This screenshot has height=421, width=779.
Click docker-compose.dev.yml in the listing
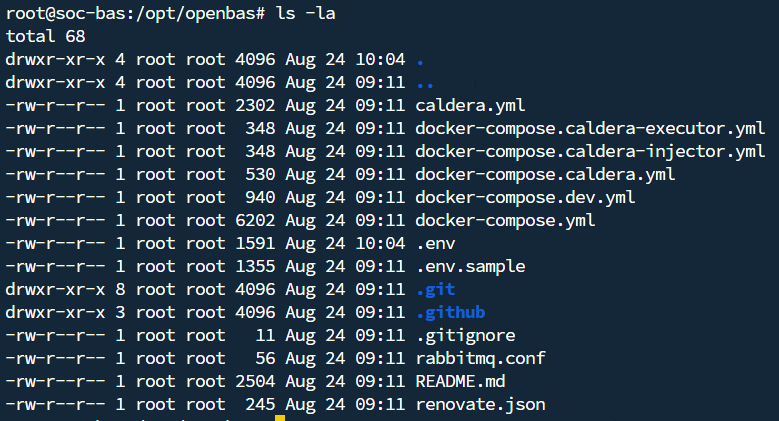[525, 197]
